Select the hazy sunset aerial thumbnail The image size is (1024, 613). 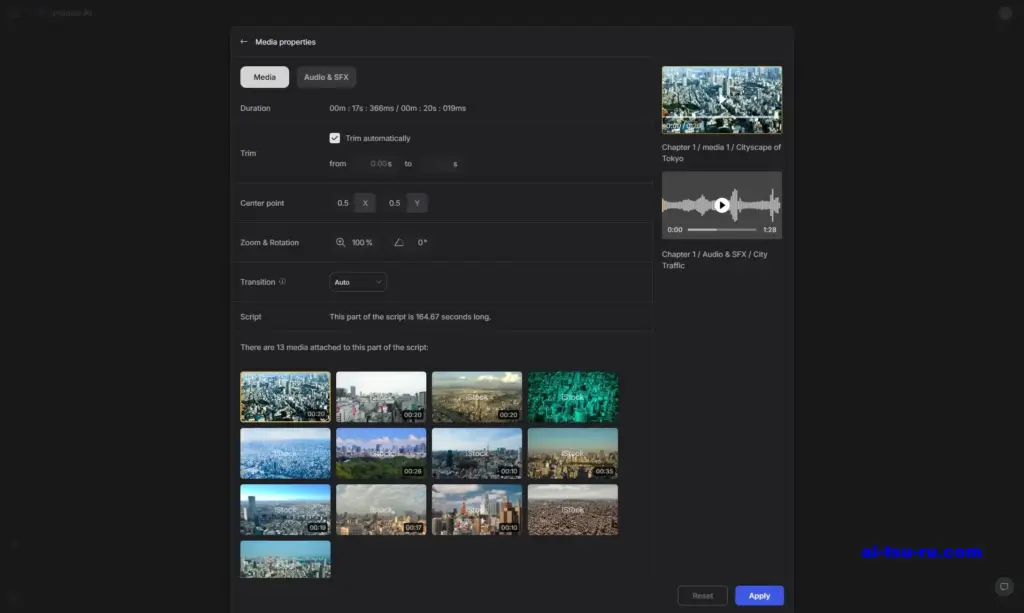[x=477, y=397]
